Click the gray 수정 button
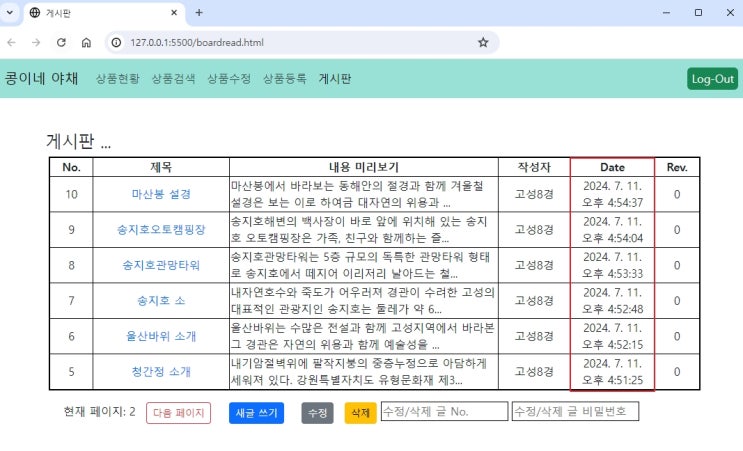This screenshot has height=451, width=743. point(317,413)
